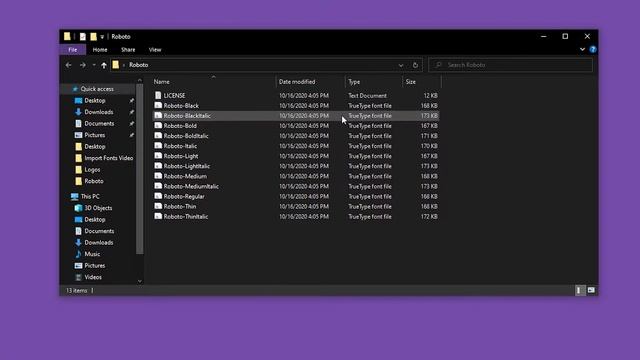
Task: Open Customize Quick Access Toolbar dropdown
Action: [x=102, y=37]
